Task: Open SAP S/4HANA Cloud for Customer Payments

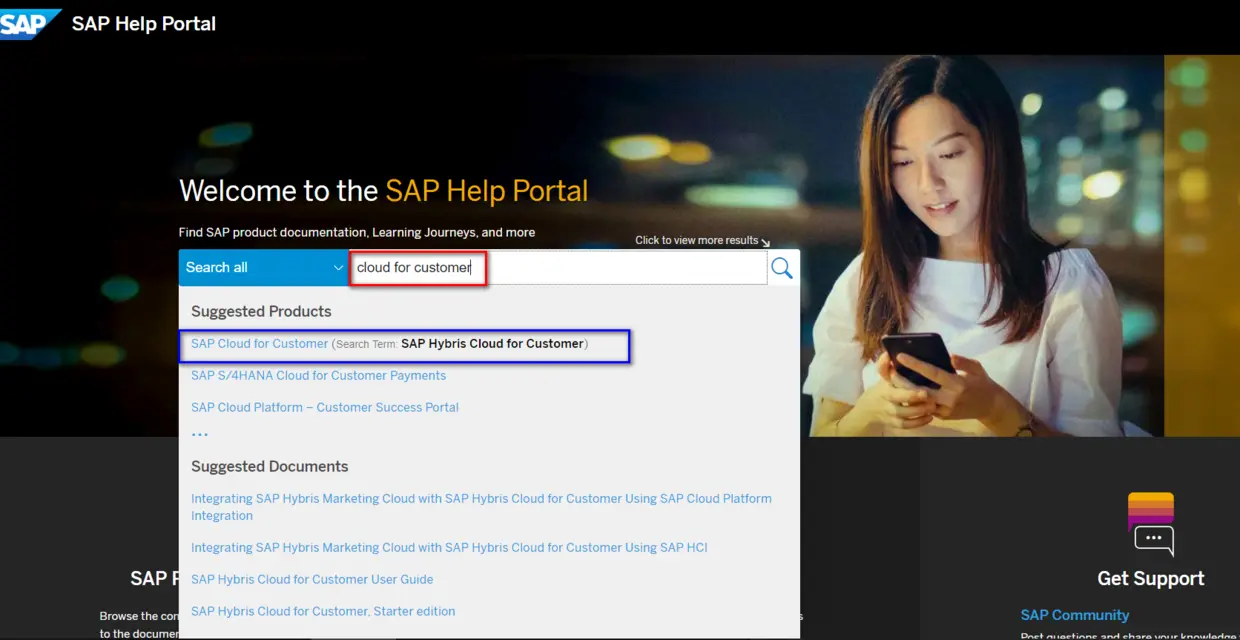Action: tap(318, 376)
